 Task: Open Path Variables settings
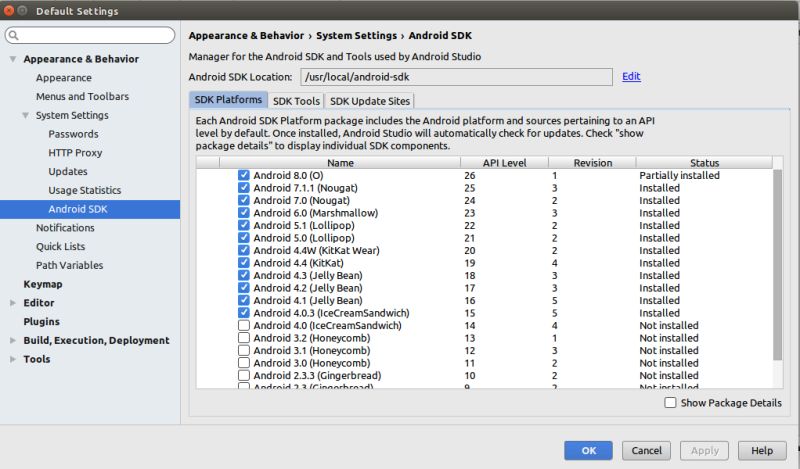coord(69,265)
